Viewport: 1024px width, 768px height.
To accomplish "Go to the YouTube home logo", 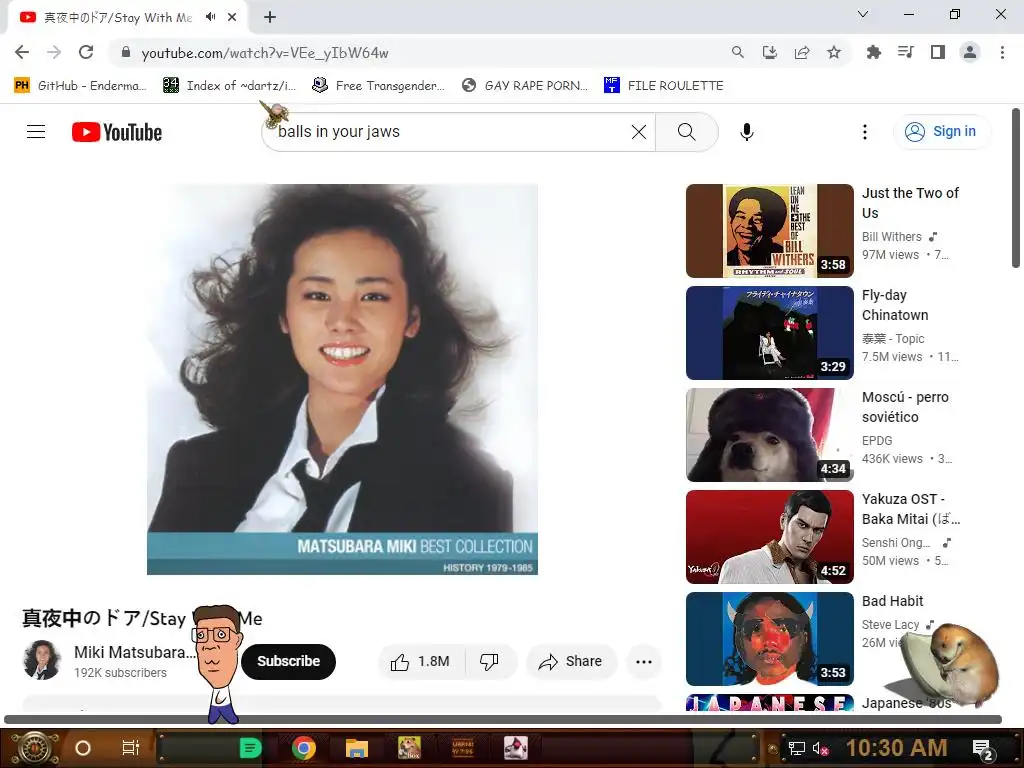I will [x=117, y=132].
